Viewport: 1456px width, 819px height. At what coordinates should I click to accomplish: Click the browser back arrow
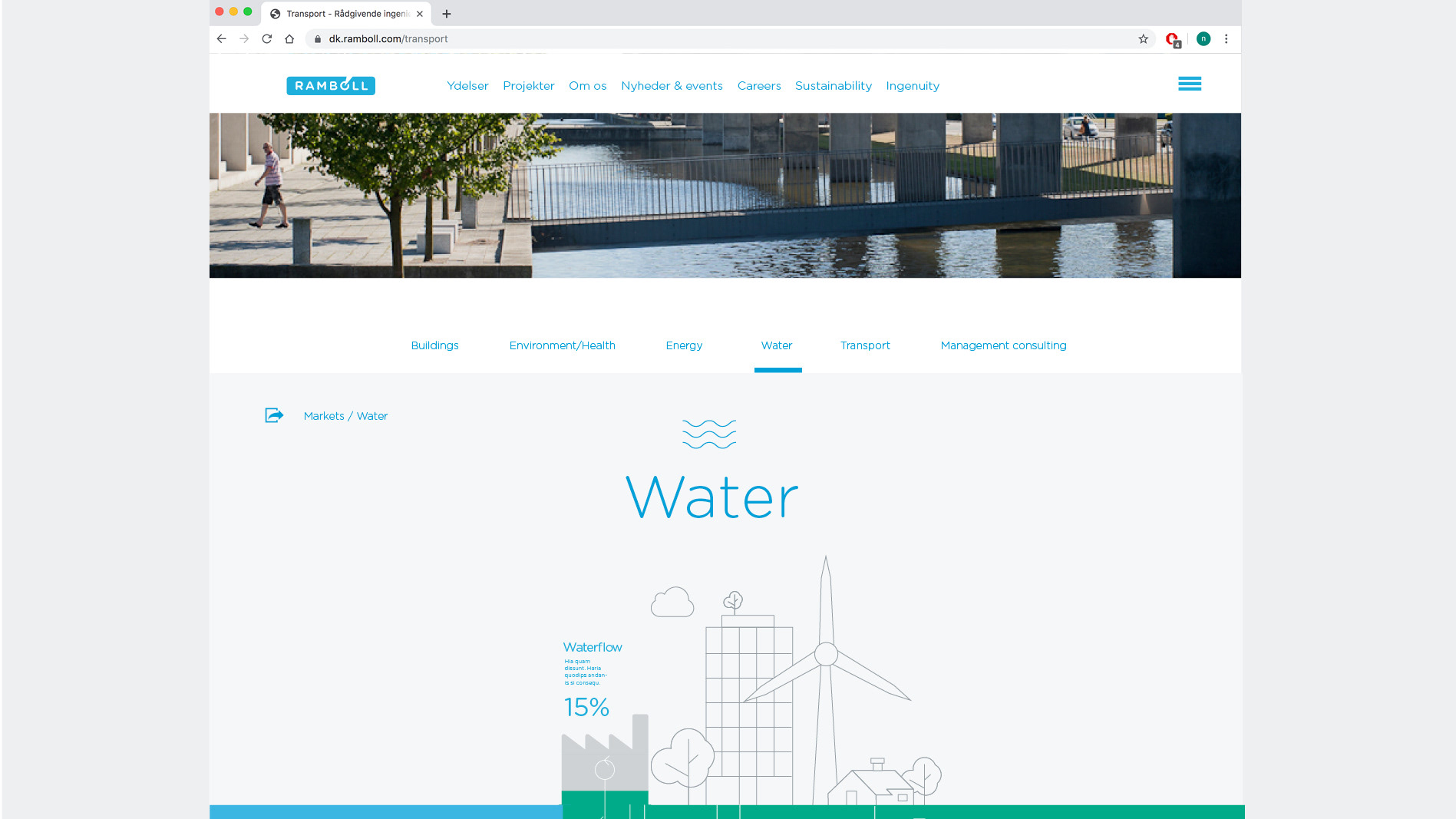[x=221, y=38]
